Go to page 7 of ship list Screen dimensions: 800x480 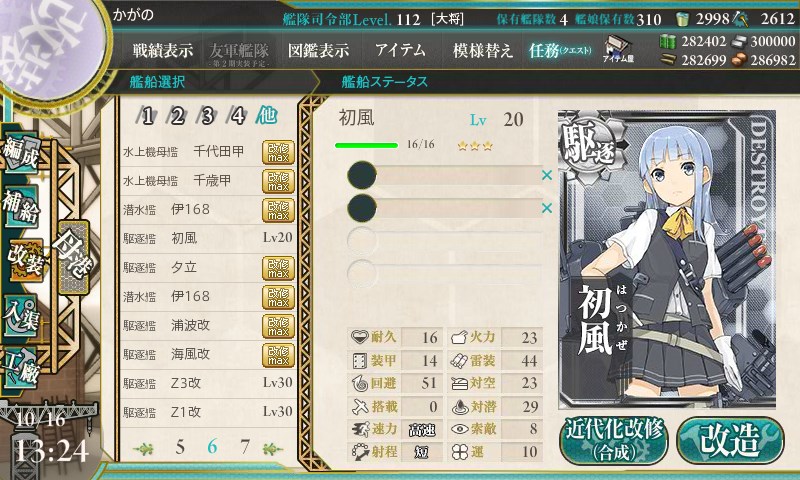tap(245, 447)
